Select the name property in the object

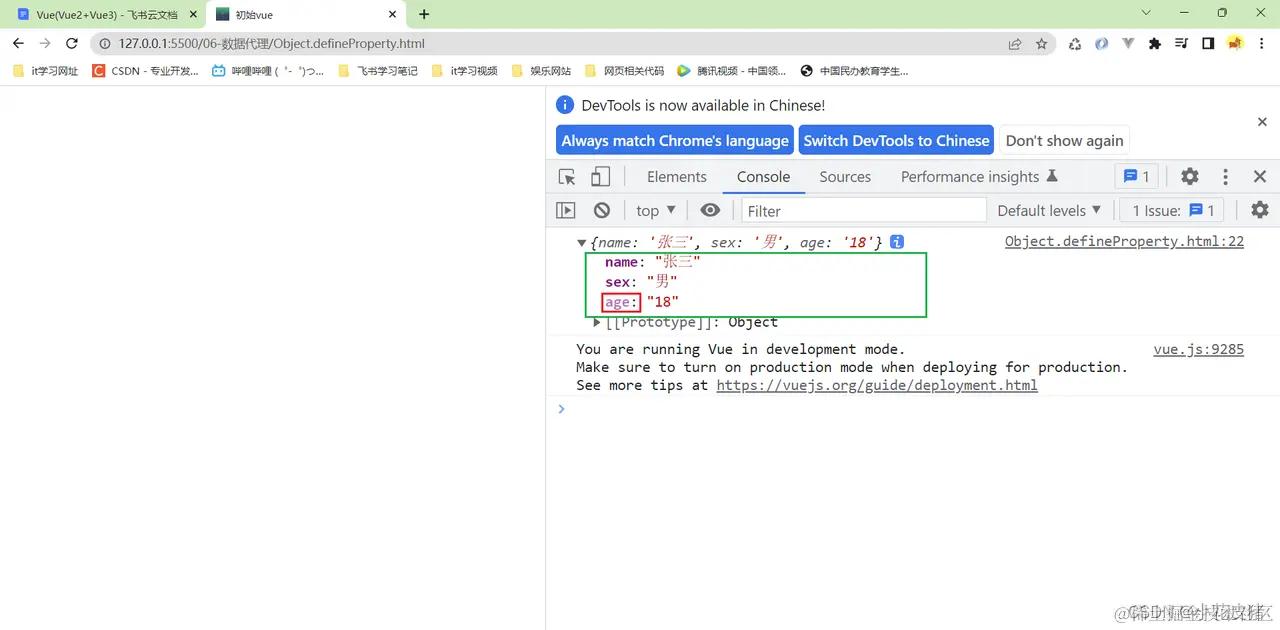point(622,262)
